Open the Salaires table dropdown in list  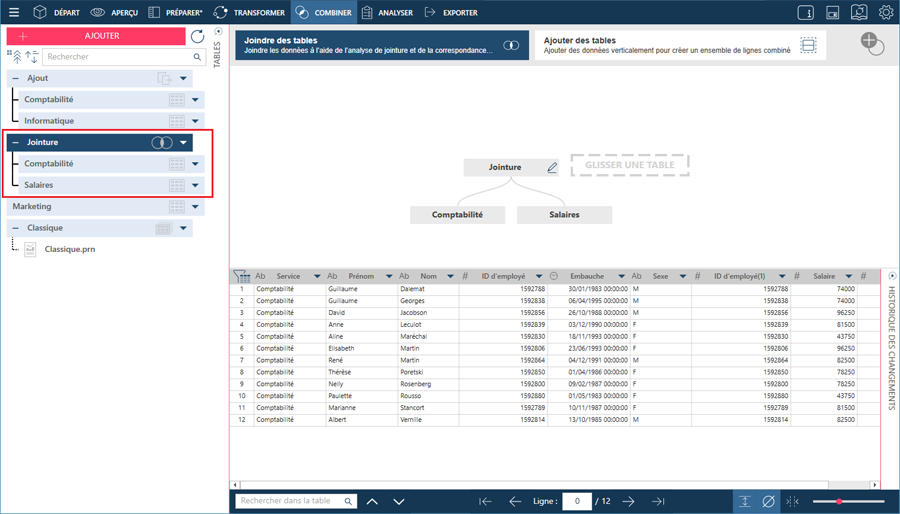(x=195, y=186)
